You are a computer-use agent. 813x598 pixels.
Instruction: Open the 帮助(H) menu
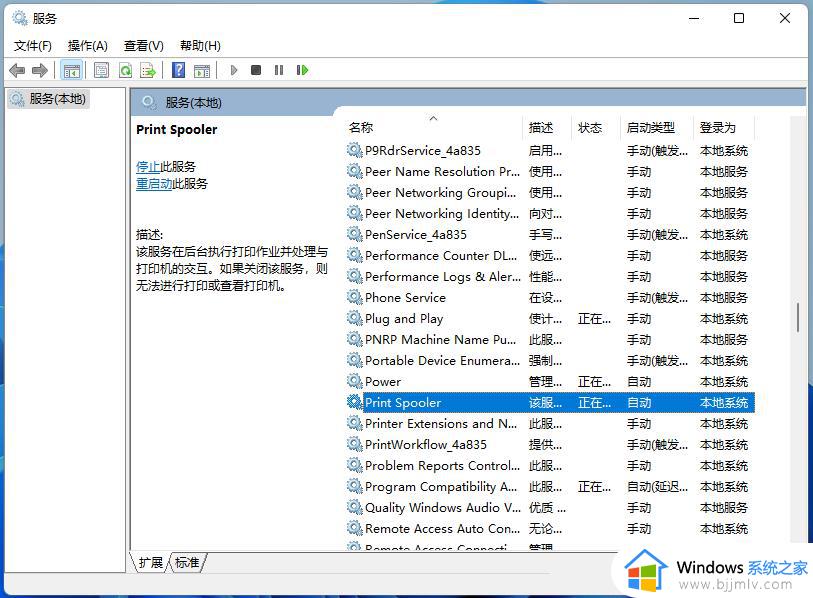coord(200,46)
